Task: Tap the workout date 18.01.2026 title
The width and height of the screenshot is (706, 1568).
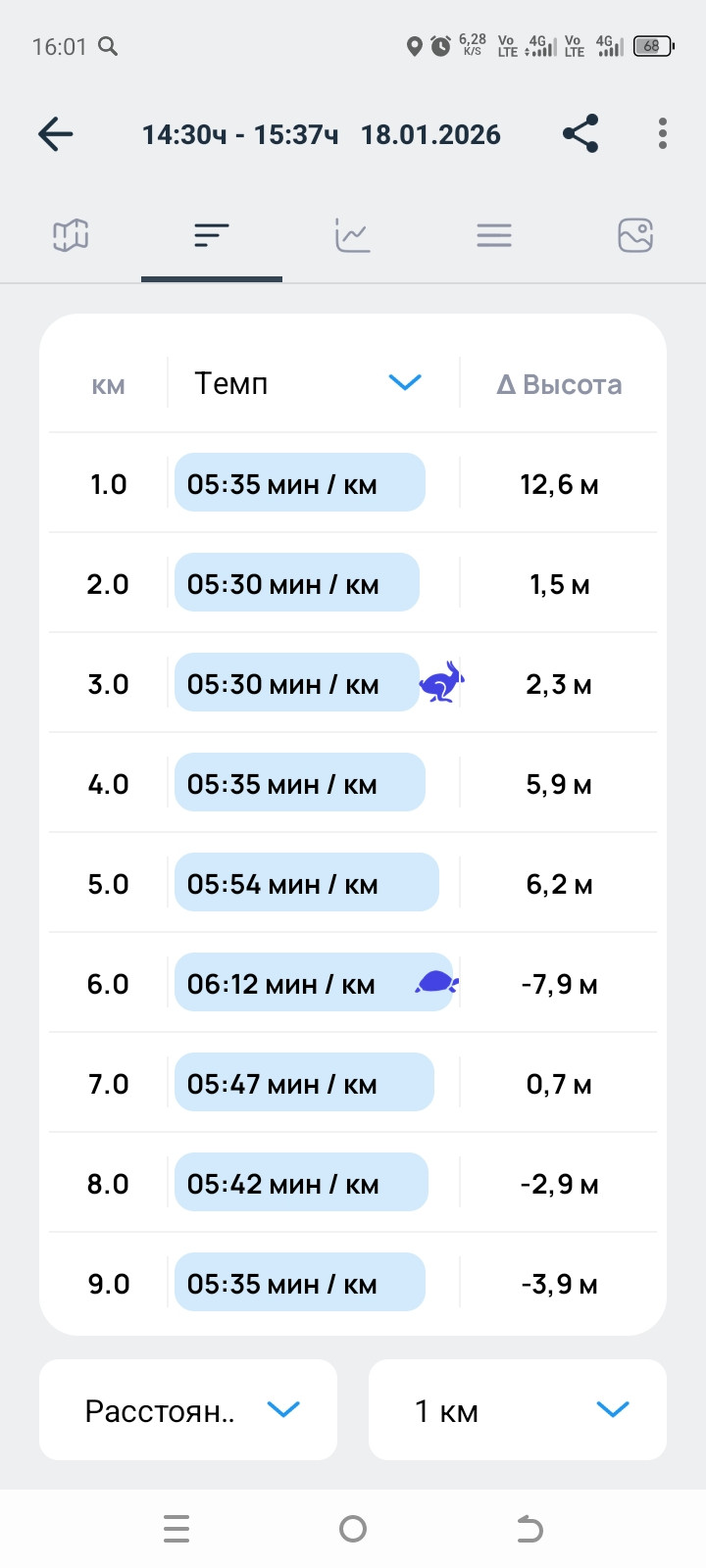Action: [x=430, y=134]
